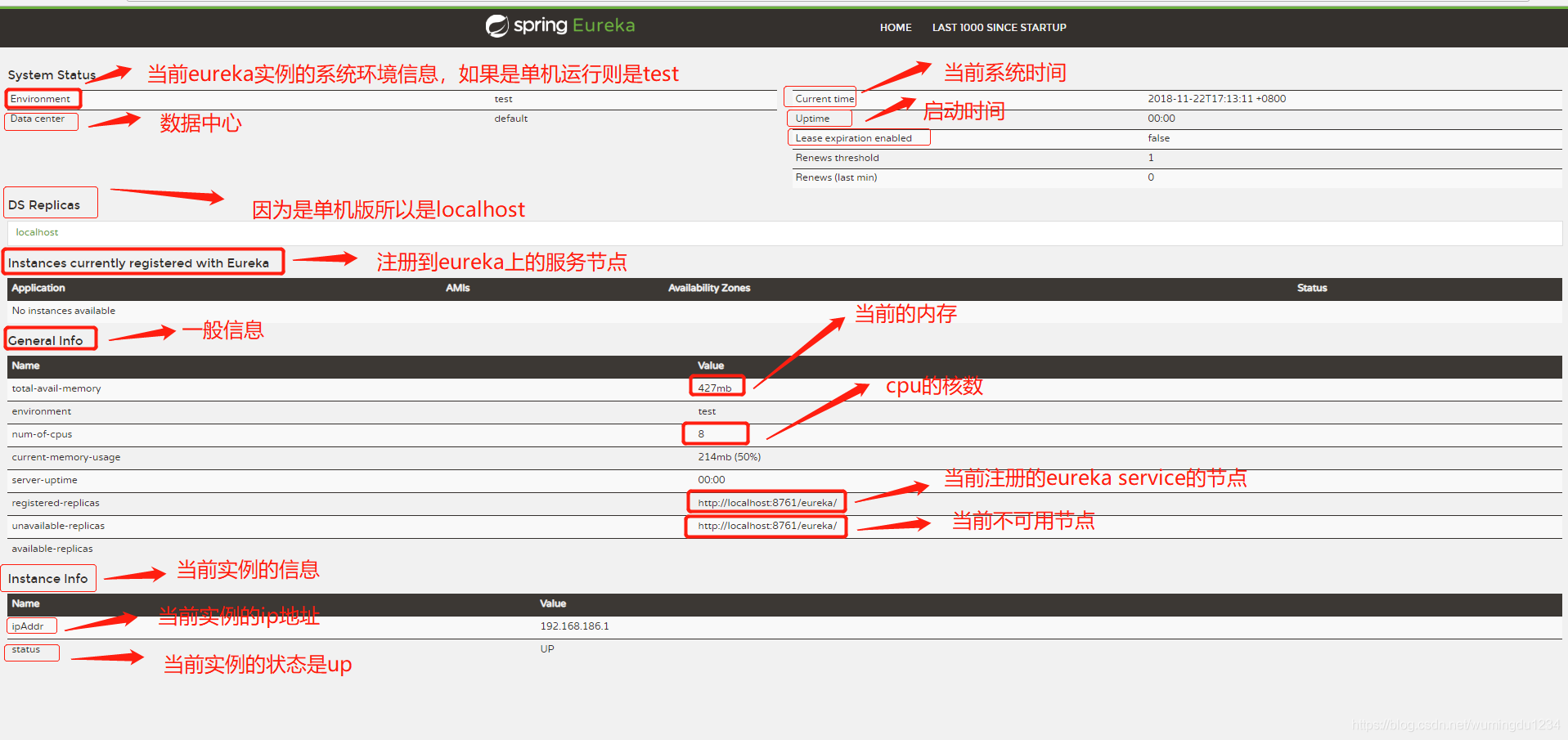Click the registered-replicas URL value

point(767,503)
